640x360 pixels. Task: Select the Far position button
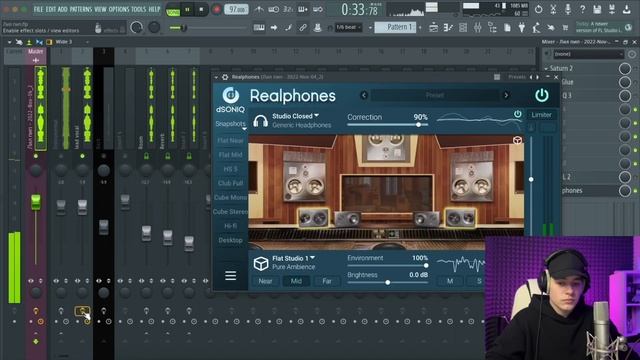pyautogui.click(x=327, y=281)
